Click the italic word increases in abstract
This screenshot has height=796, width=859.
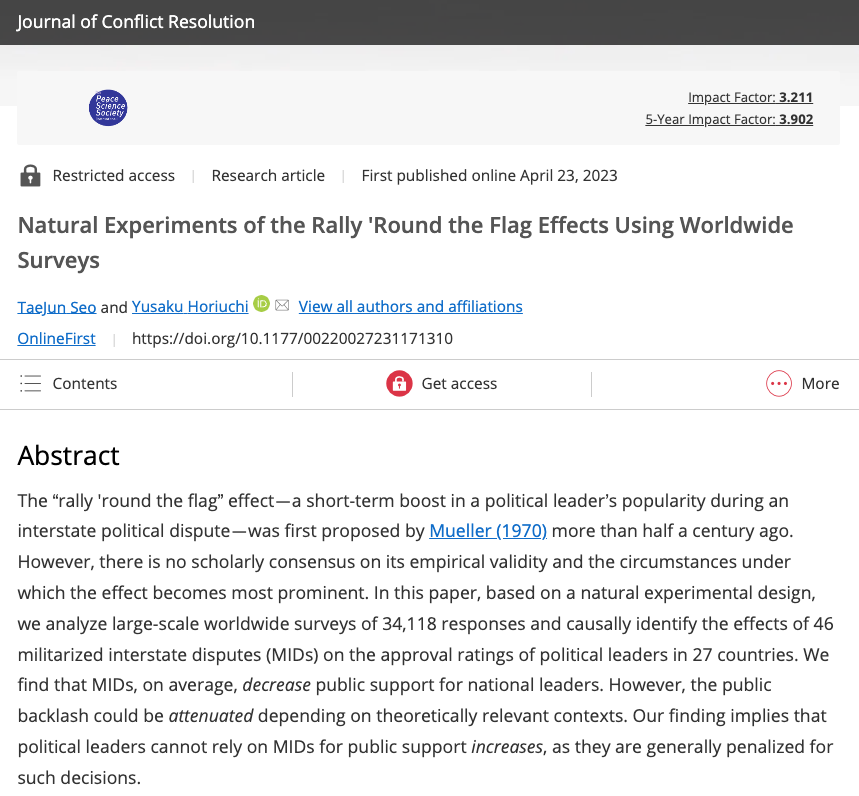(x=507, y=747)
